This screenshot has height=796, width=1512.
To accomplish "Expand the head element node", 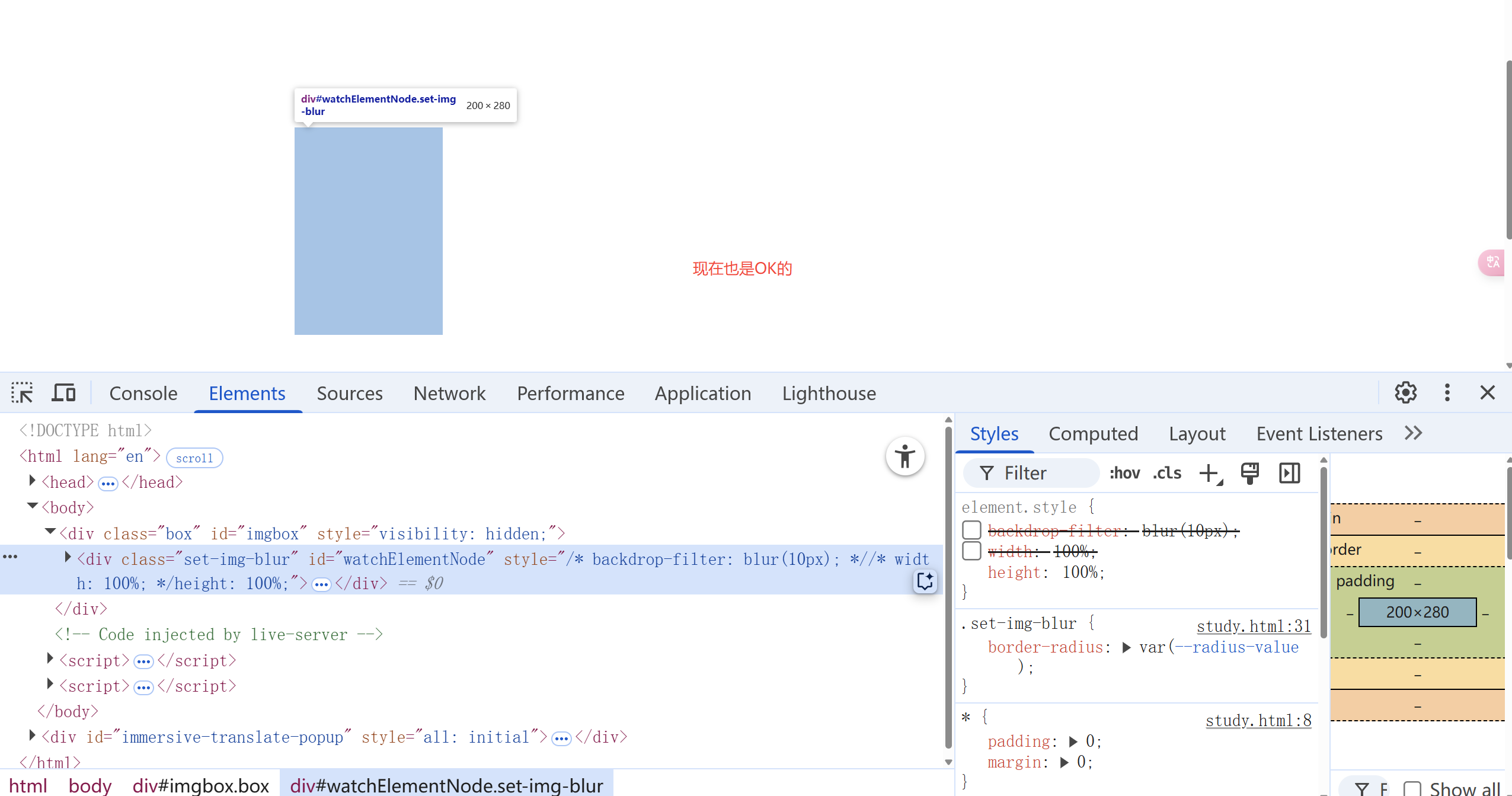I will [33, 481].
